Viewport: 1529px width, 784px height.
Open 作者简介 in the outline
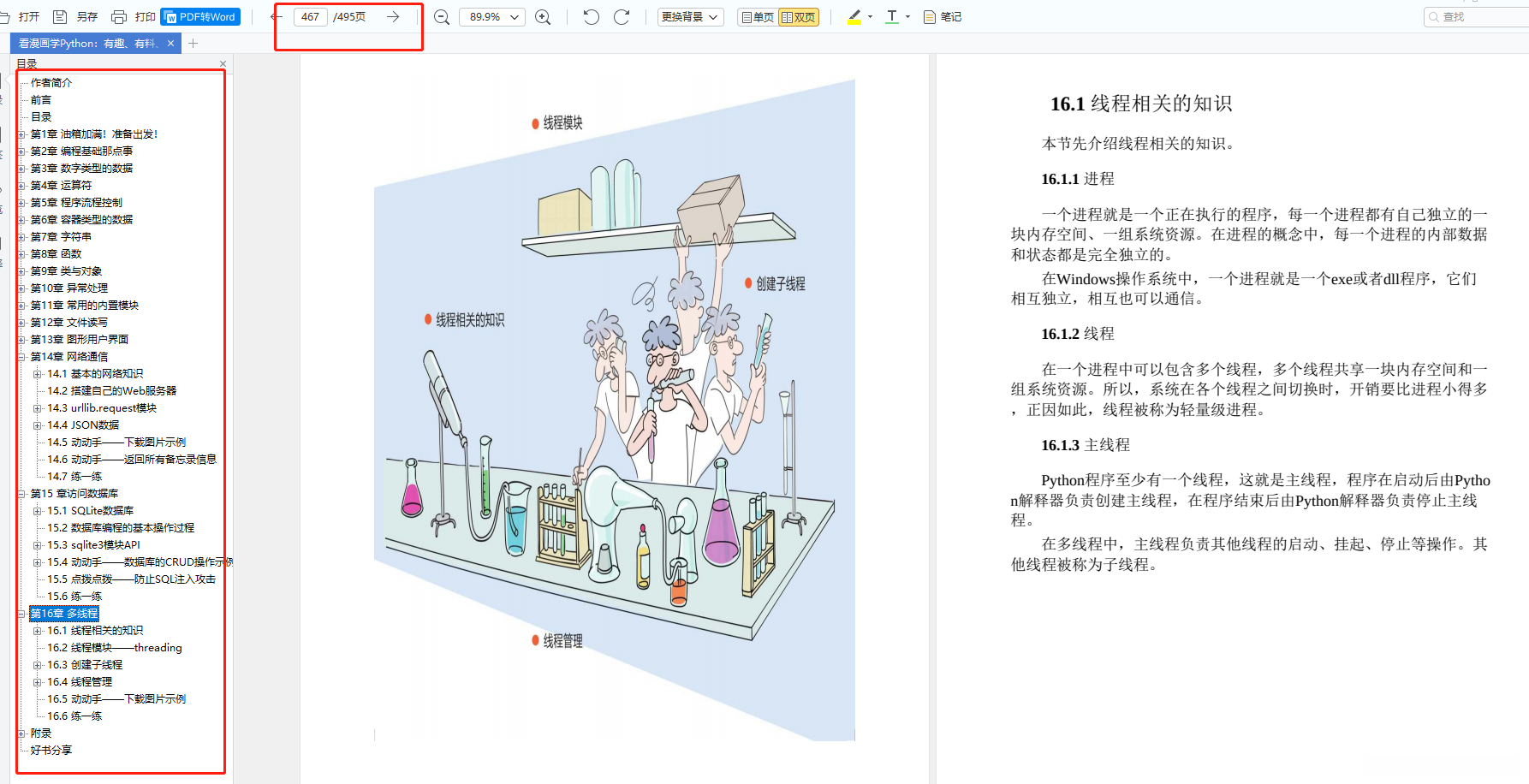coord(51,83)
